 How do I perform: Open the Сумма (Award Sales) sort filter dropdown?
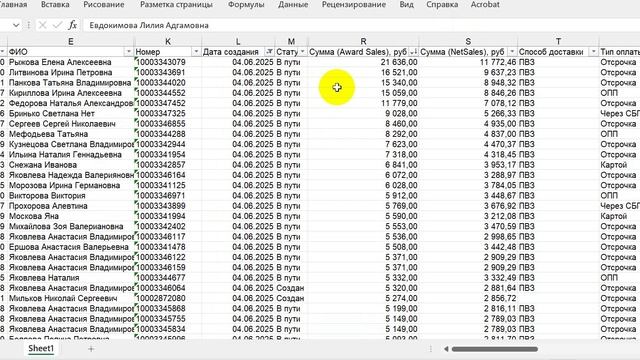coord(413,52)
